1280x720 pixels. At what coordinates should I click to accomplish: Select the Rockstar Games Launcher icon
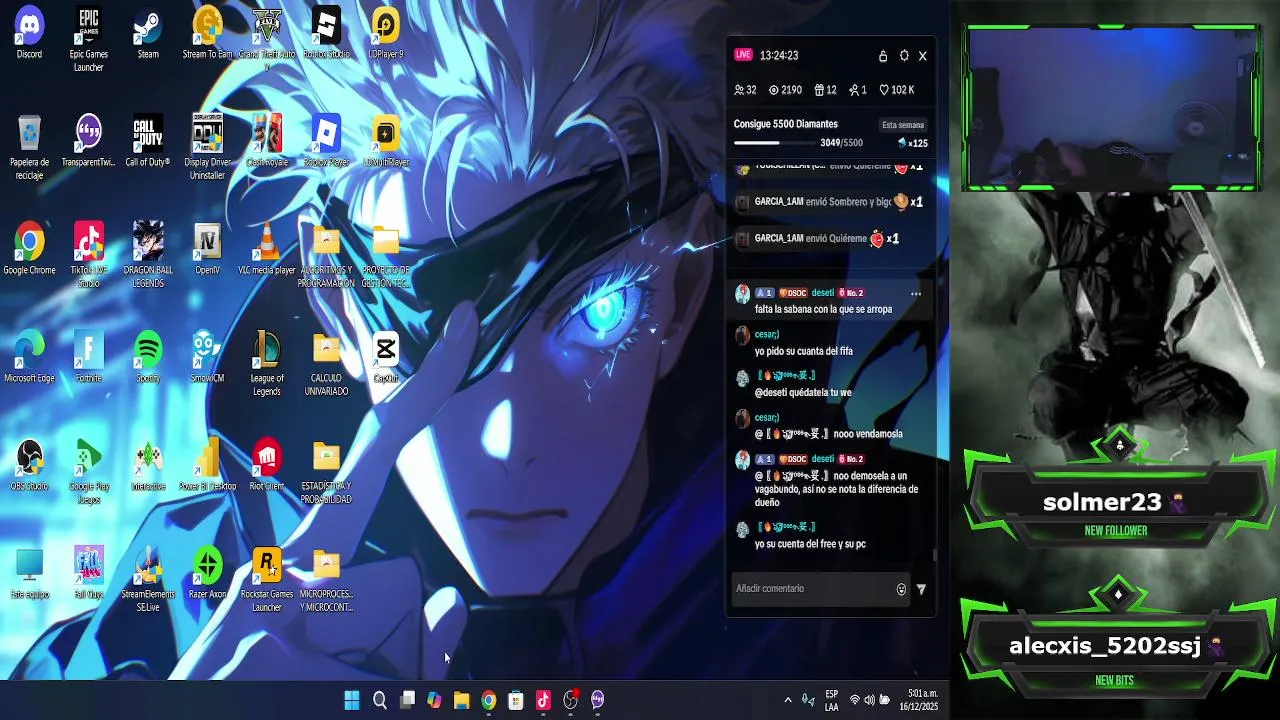267,580
